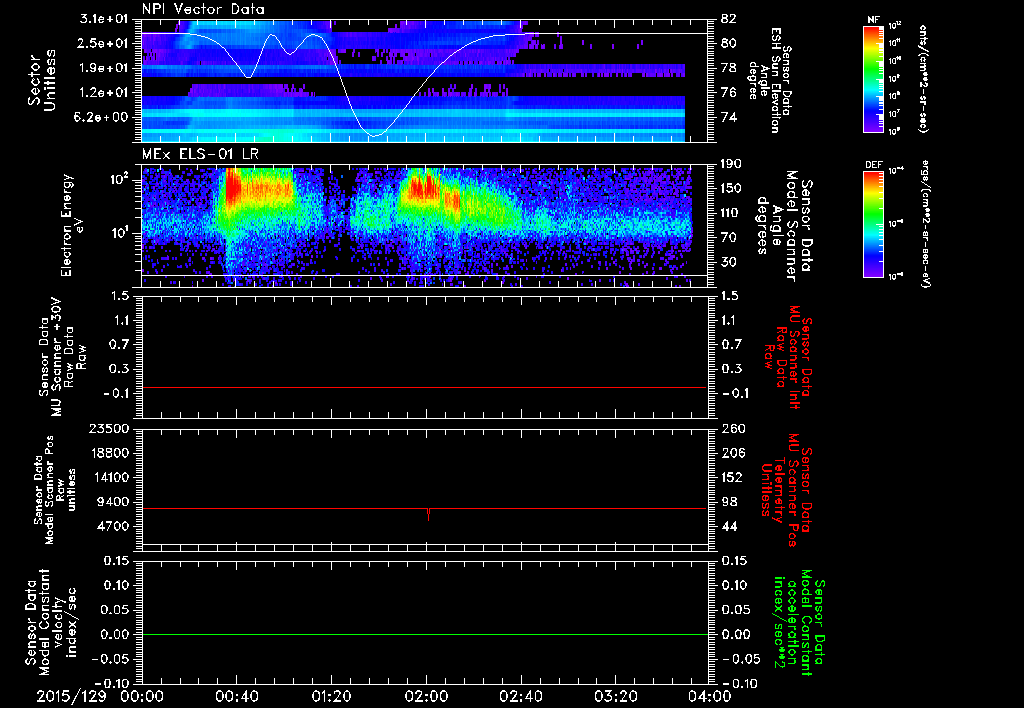Click the '70' scanner angle tick label
The height and width of the screenshot is (708, 1024).
pyautogui.click(x=728, y=238)
